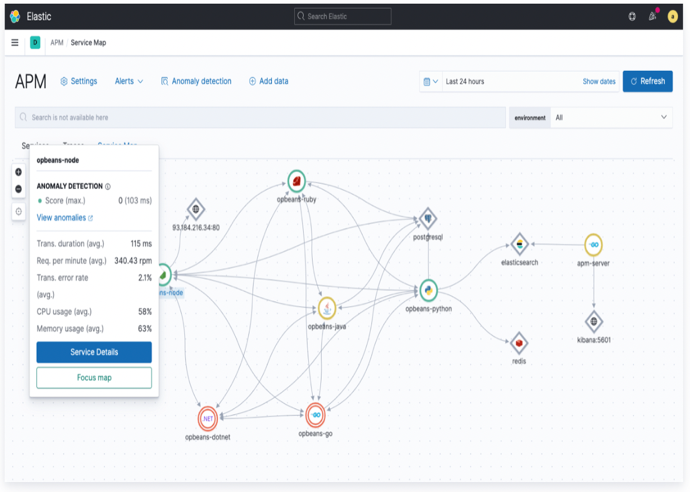Expand the Alerts dropdown menu
The image size is (690, 492).
[128, 81]
